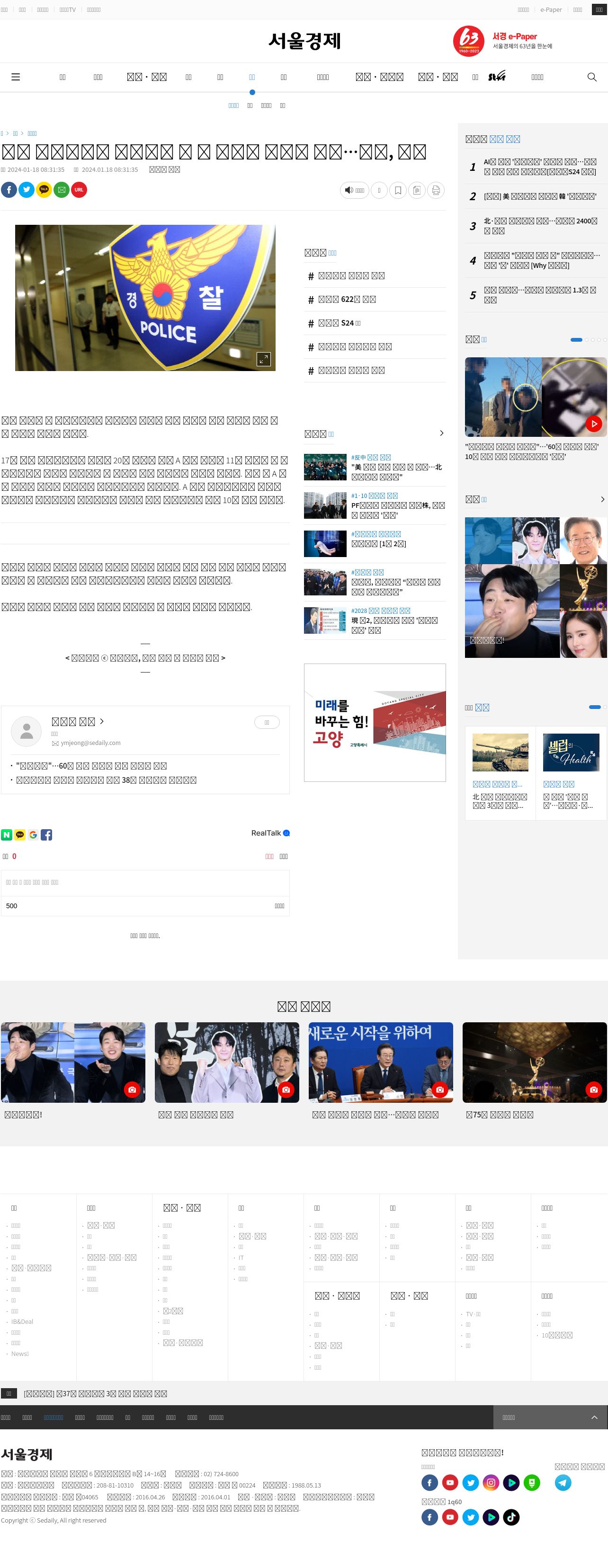Log in to comments with the Facebook icon
Screen dimensions: 608x1568
click(x=46, y=835)
